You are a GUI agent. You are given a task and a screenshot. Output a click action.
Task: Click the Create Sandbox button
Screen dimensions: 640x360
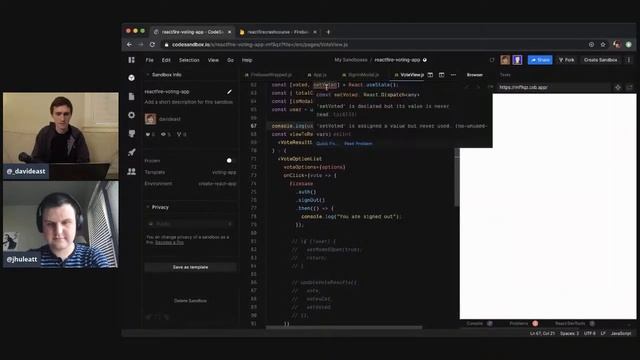pos(600,60)
